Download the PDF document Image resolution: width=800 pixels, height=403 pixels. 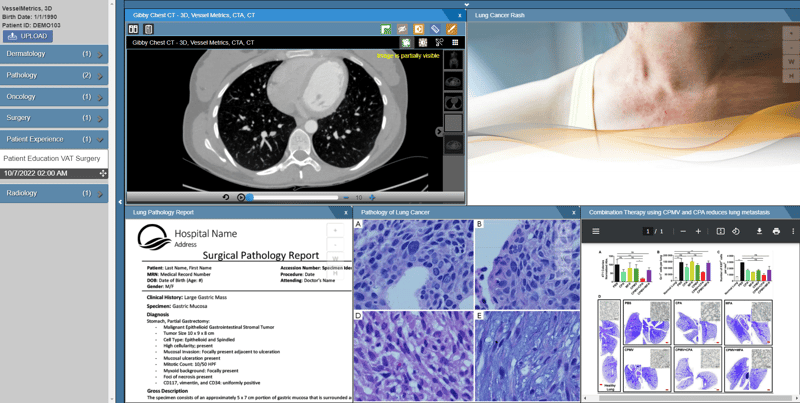point(759,232)
